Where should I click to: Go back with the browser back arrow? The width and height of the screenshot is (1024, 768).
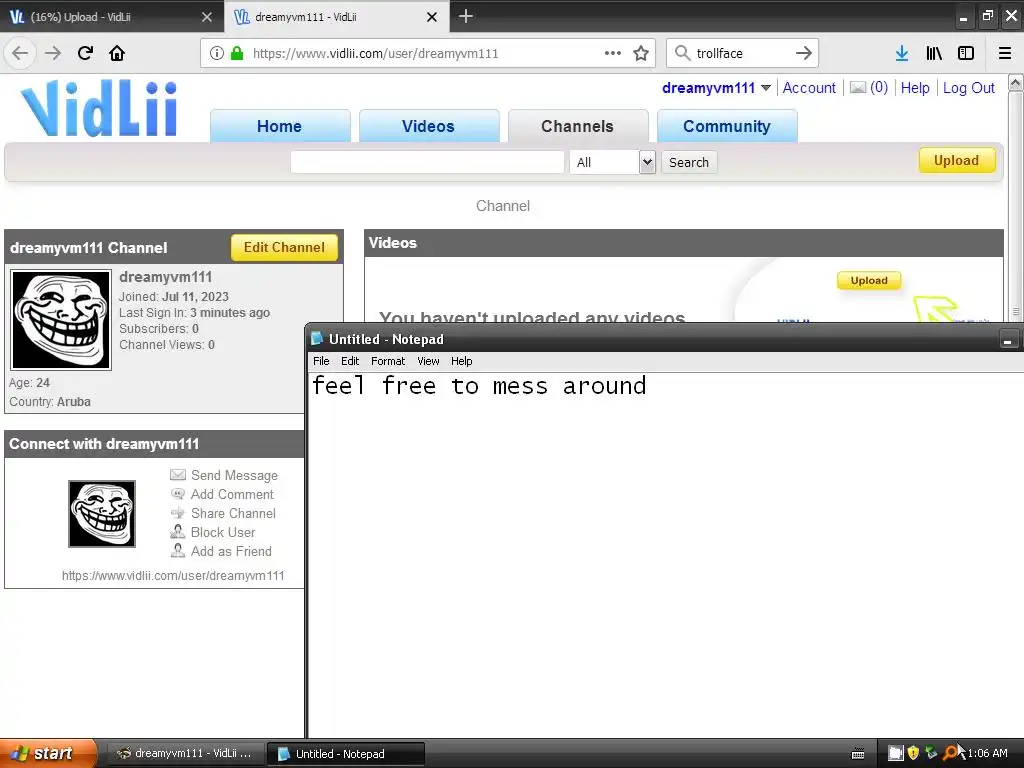(x=20, y=53)
